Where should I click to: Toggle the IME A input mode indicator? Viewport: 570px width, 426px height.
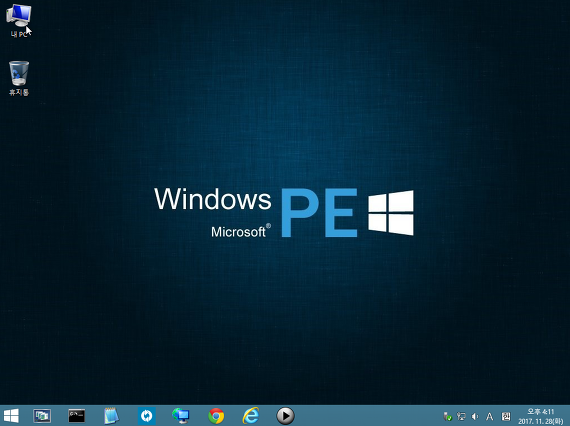point(490,416)
